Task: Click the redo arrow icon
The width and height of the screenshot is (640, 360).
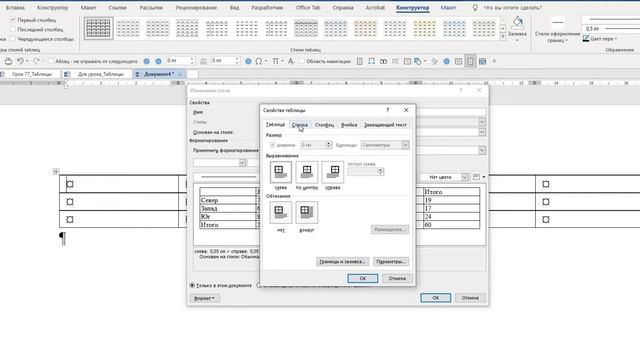Action: point(36,61)
